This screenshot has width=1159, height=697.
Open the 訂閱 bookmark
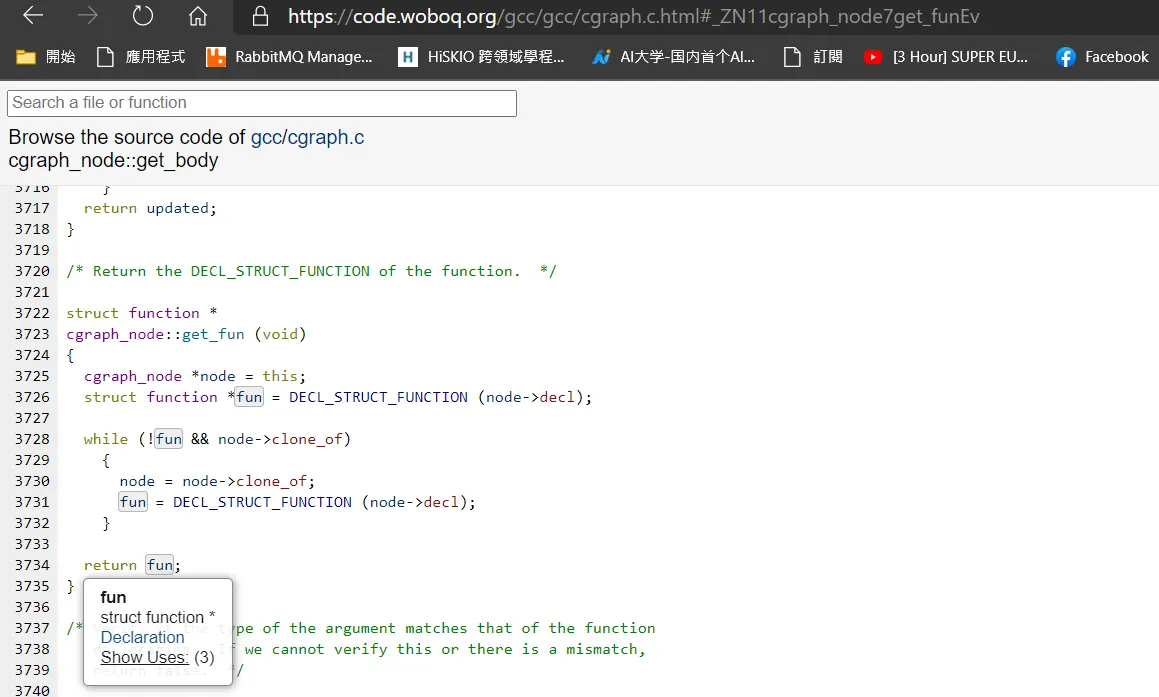coord(813,57)
